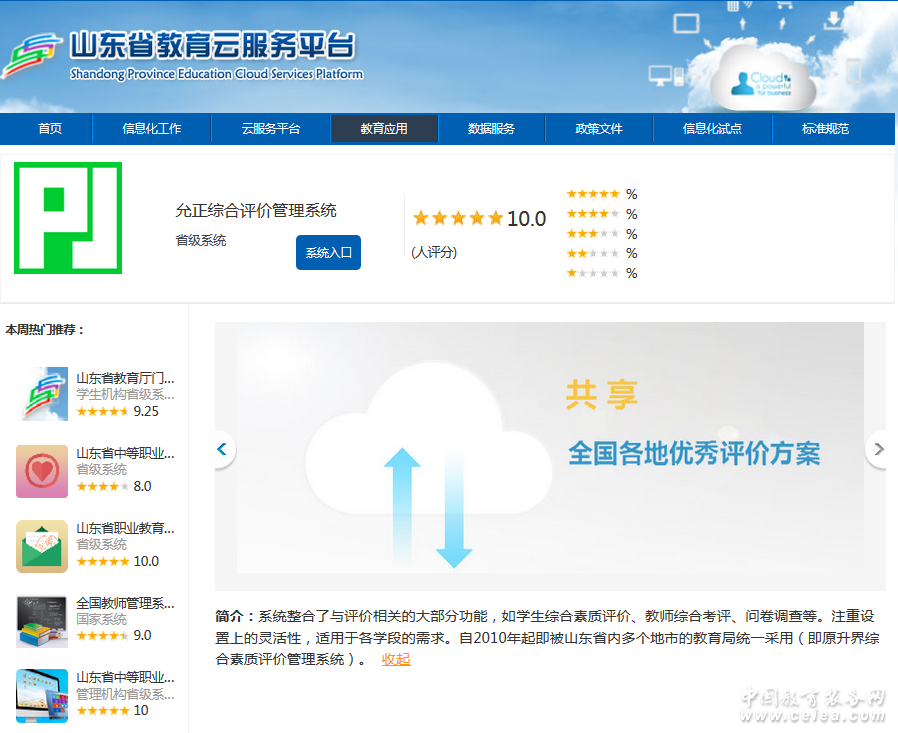This screenshot has height=733, width=898.
Task: Open the heart icon vocational app
Action: [42, 471]
